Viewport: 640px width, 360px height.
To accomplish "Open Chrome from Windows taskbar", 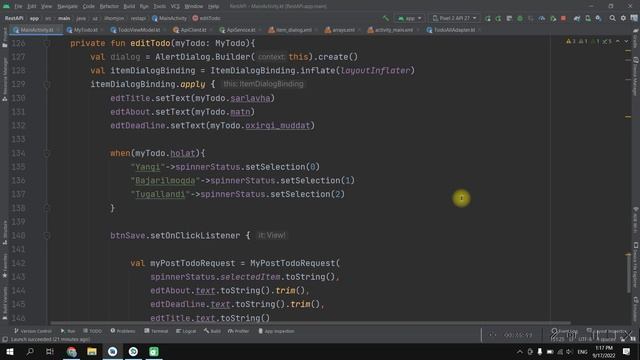I will [x=72, y=351].
